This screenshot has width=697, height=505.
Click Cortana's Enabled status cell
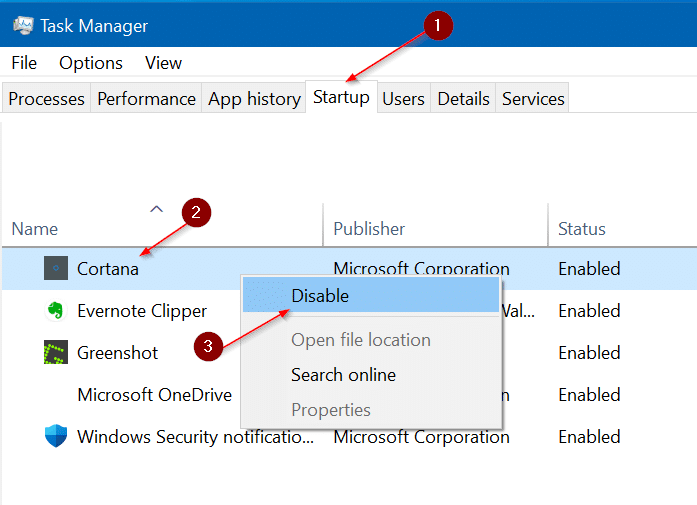tap(589, 269)
